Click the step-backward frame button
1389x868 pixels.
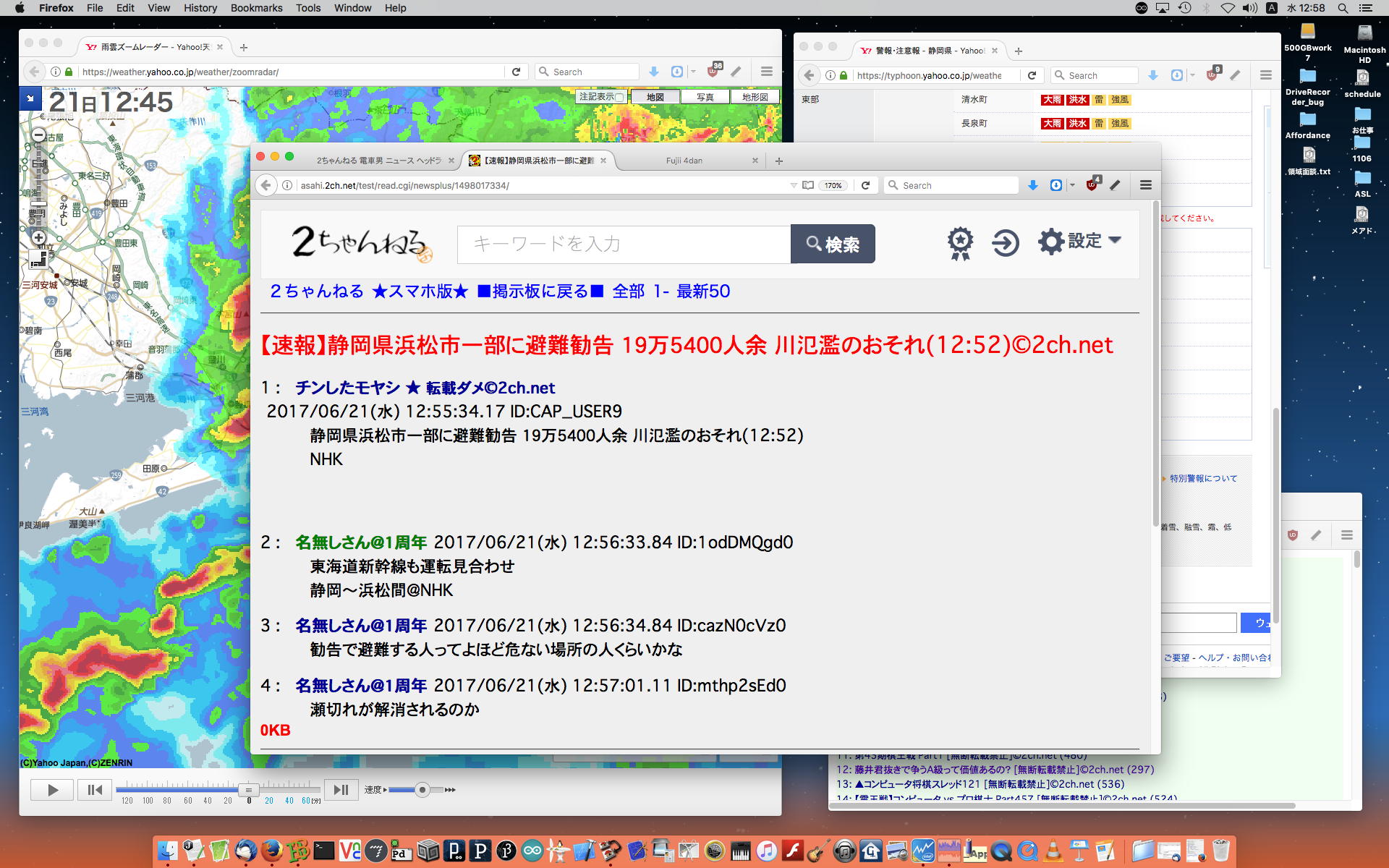95,790
